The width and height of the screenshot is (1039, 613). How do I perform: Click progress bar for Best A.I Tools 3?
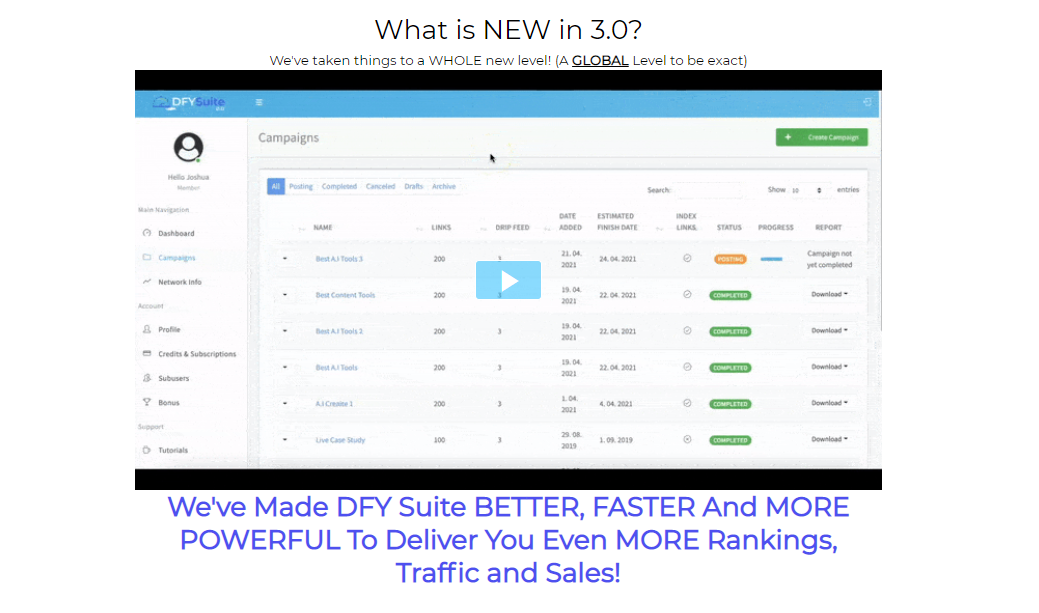[x=771, y=259]
